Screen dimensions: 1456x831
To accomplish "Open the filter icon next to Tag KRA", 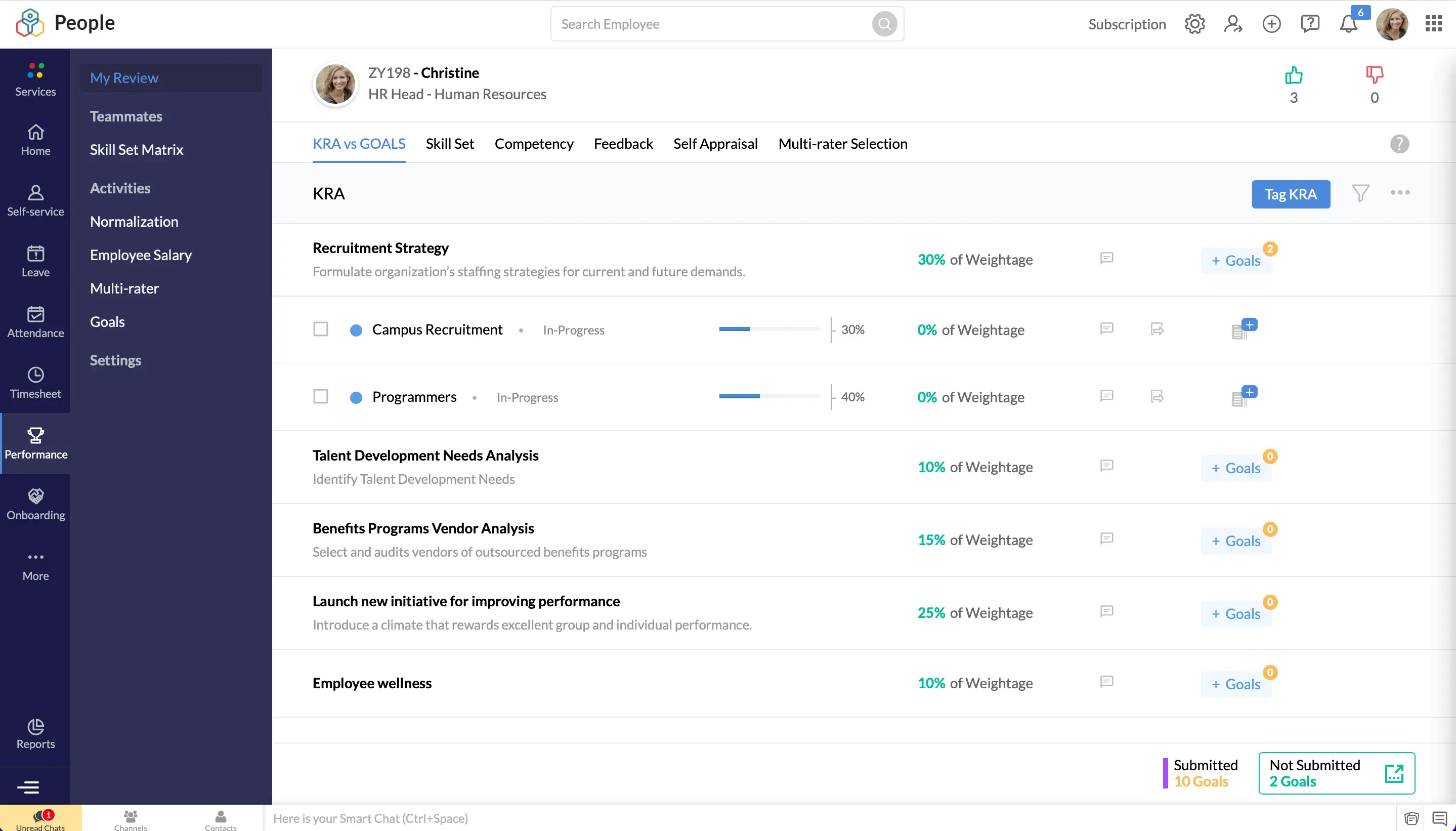I will tap(1362, 193).
